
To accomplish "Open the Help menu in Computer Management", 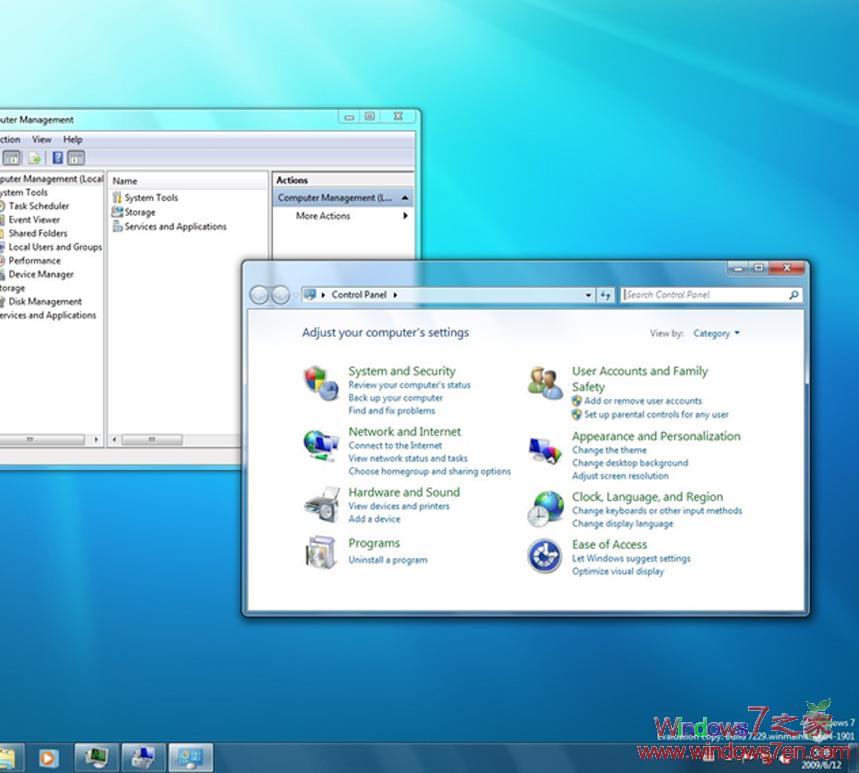I will point(73,140).
